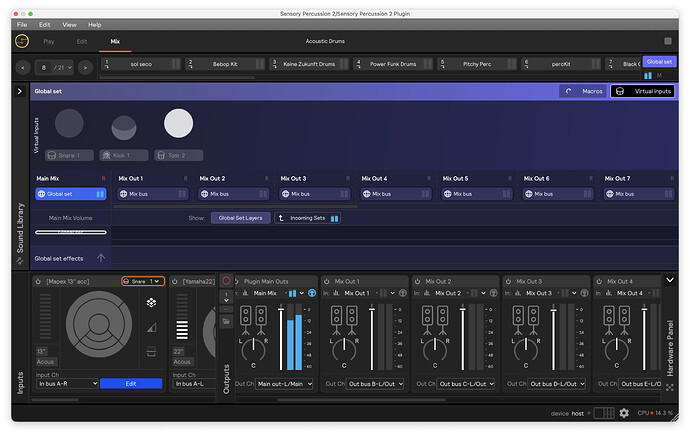Click the blue Edit button

click(x=131, y=383)
